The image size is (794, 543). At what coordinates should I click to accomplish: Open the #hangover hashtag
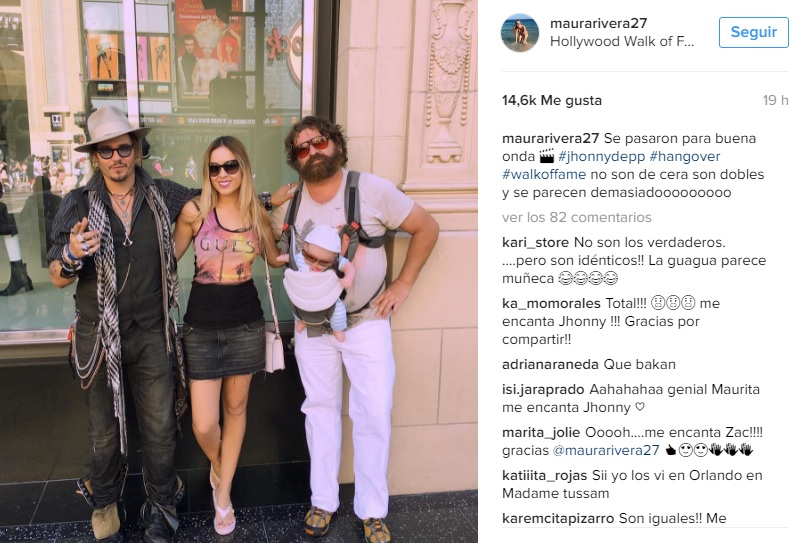684,157
